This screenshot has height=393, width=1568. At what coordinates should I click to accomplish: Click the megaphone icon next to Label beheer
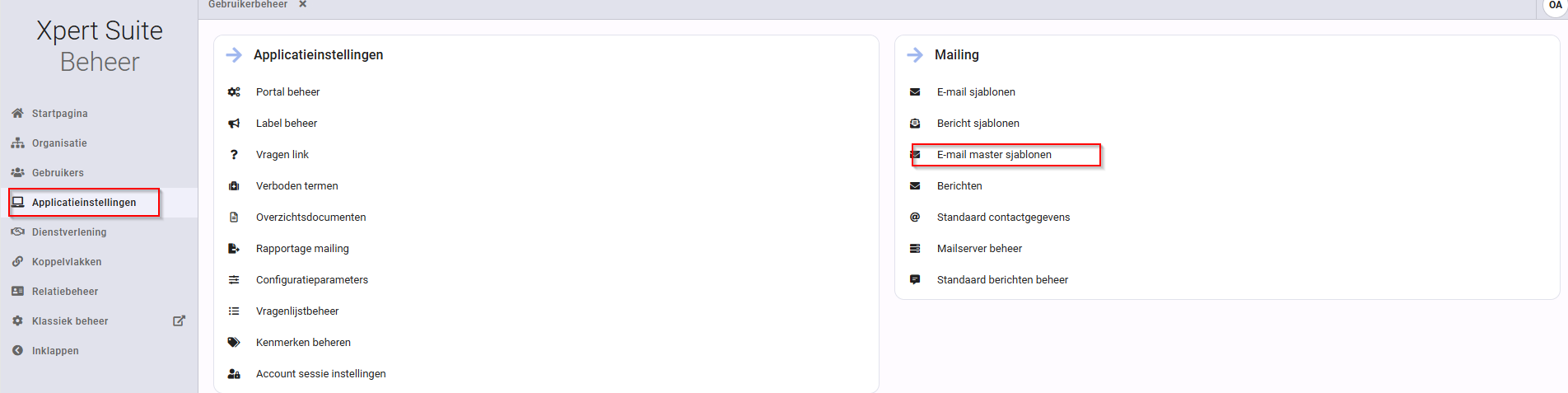(234, 123)
